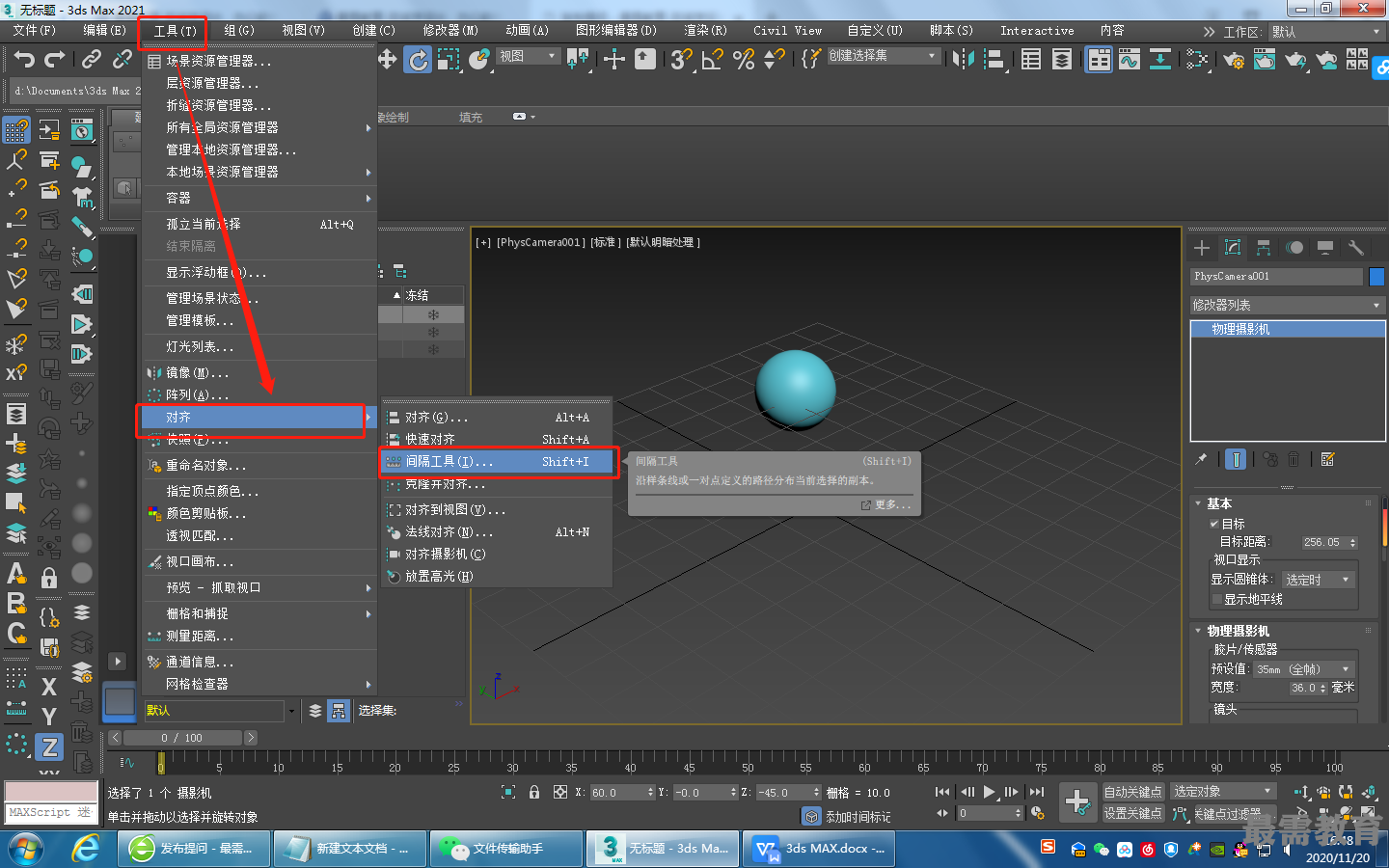Click Configure Modifier Sets icon
The image size is (1389, 868).
1327,459
